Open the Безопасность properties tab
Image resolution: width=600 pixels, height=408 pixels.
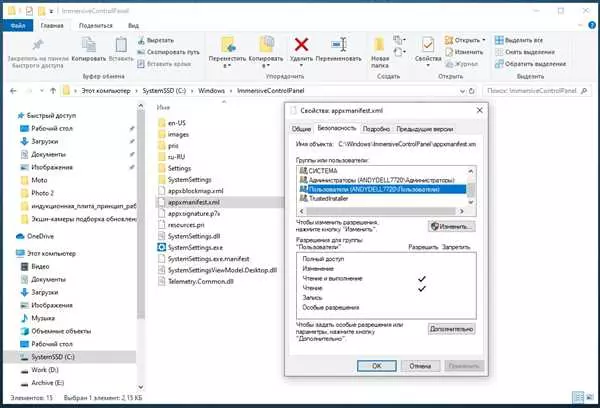(336, 128)
